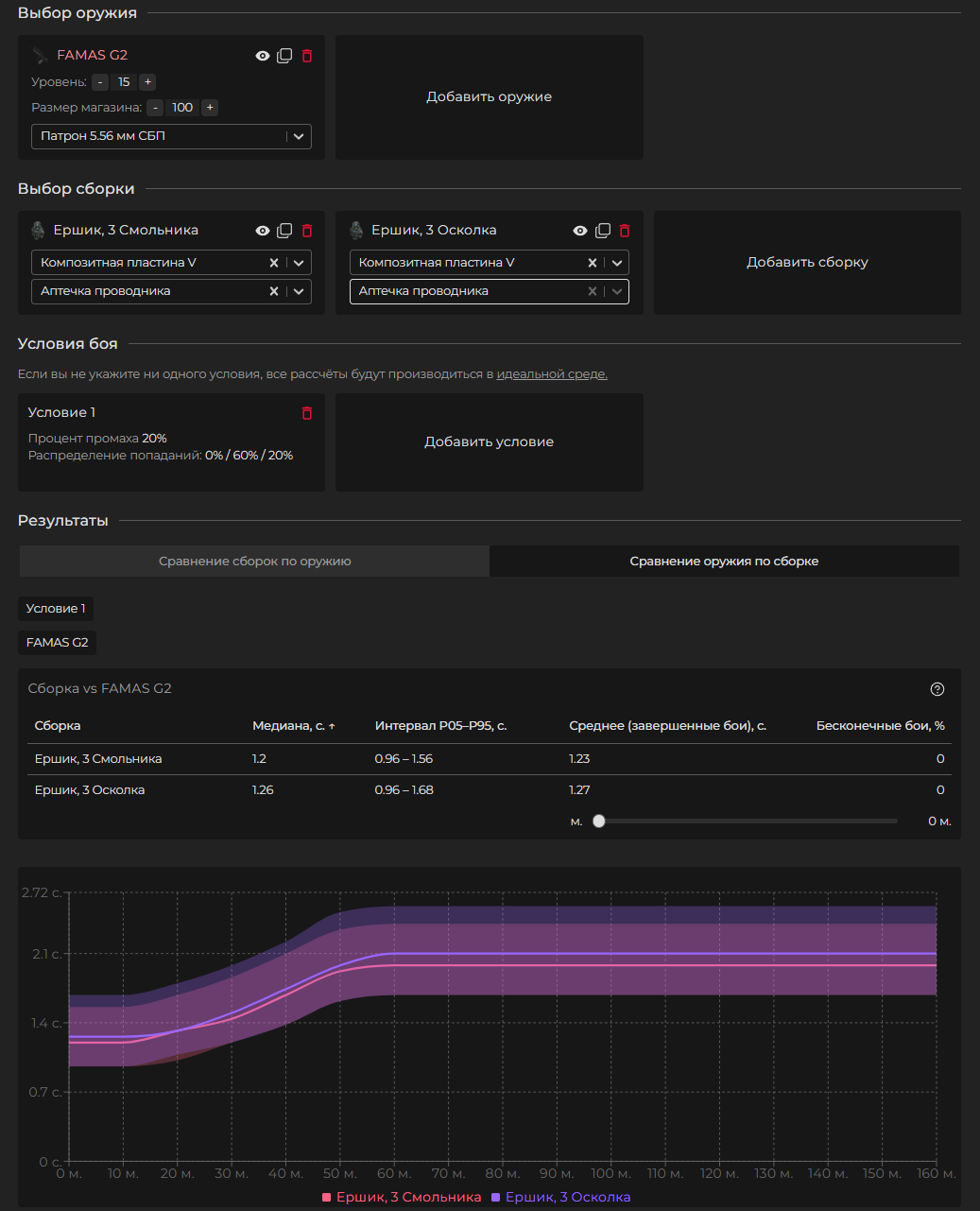
Task: Click Ершик, 3 Смольника table row name
Action: click(98, 759)
